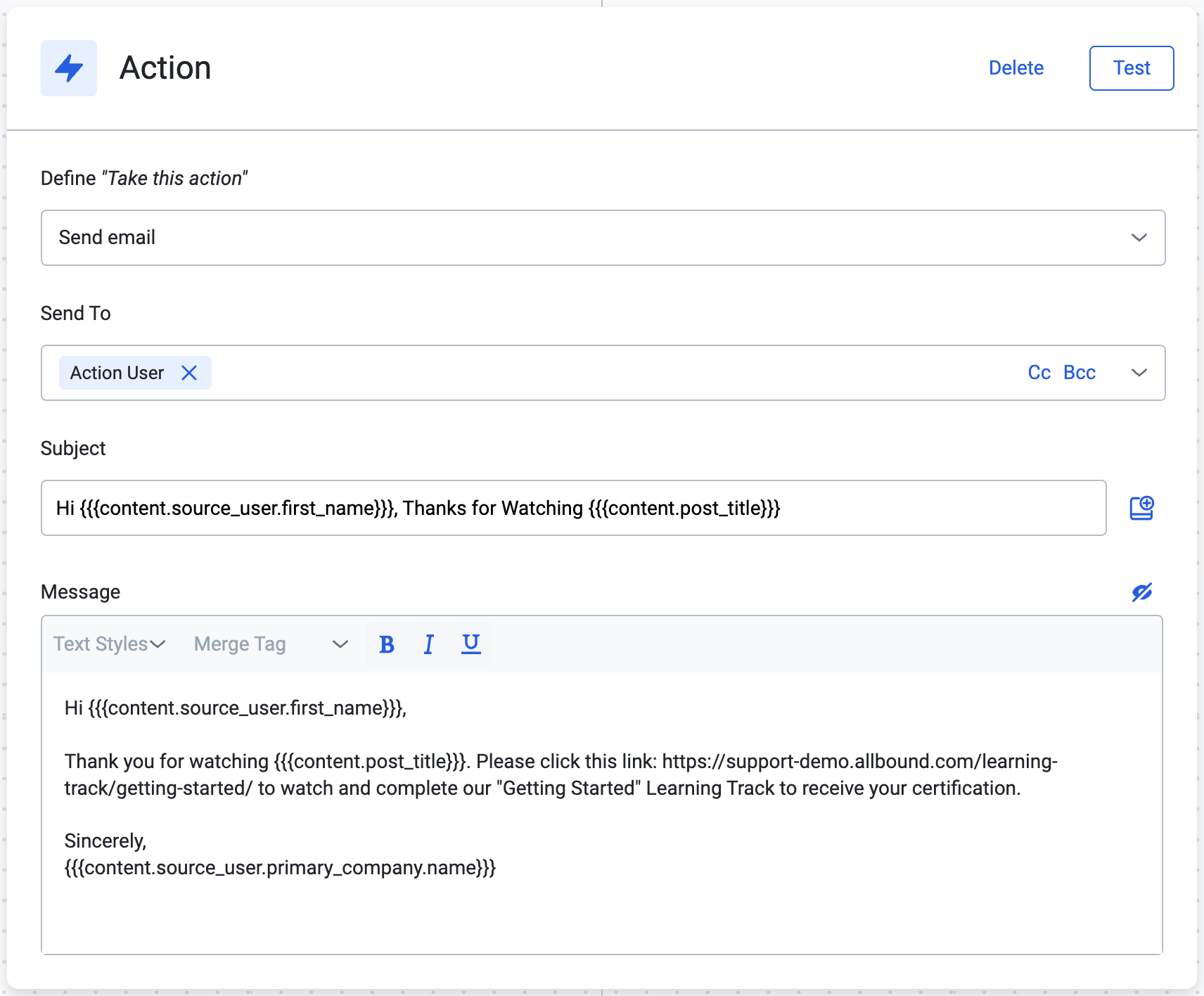
Task: Open the Text Styles dropdown
Action: 109,644
